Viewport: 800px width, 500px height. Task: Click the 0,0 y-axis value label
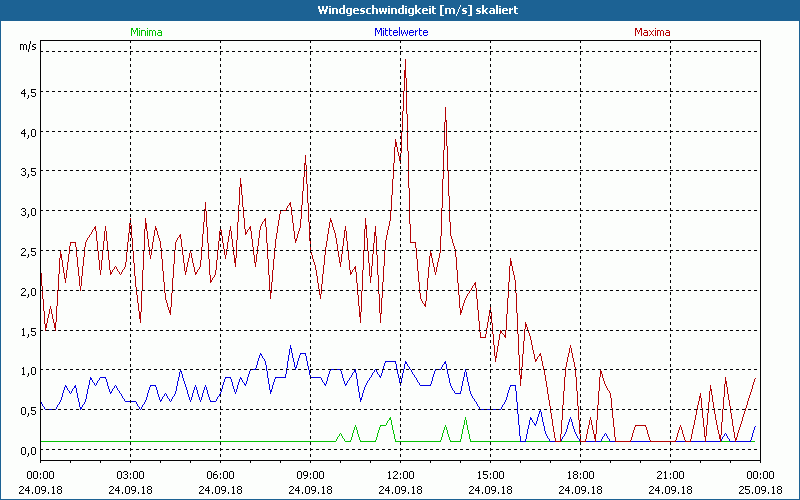tap(28, 451)
